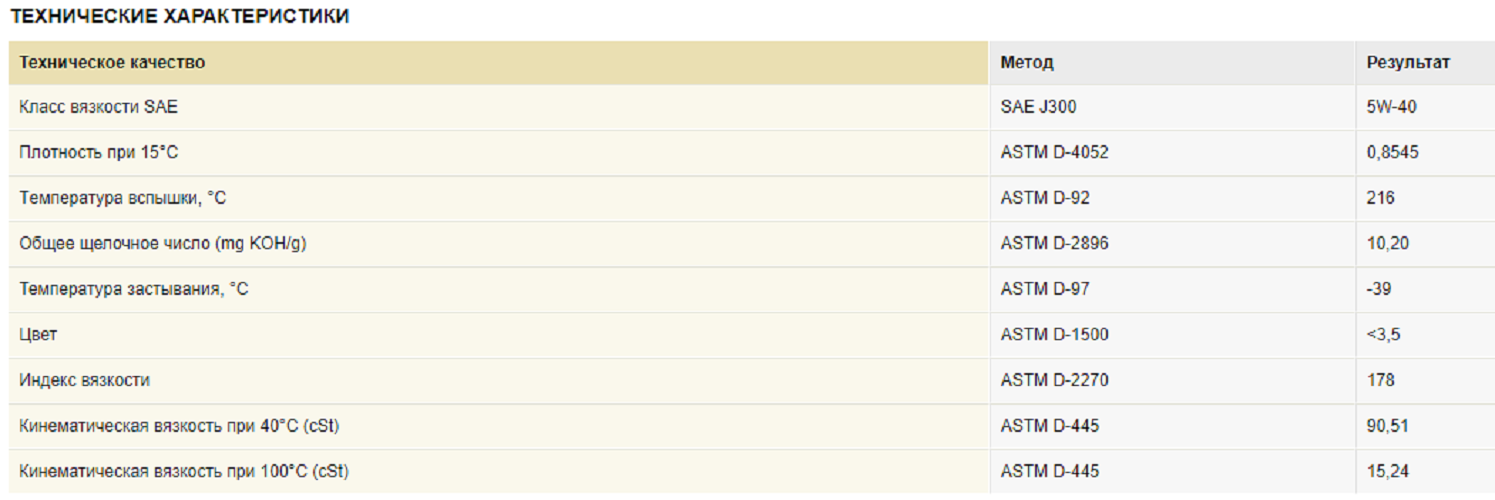Select 'Общее щелочное число (mg KOH/g)' label

pos(163,244)
